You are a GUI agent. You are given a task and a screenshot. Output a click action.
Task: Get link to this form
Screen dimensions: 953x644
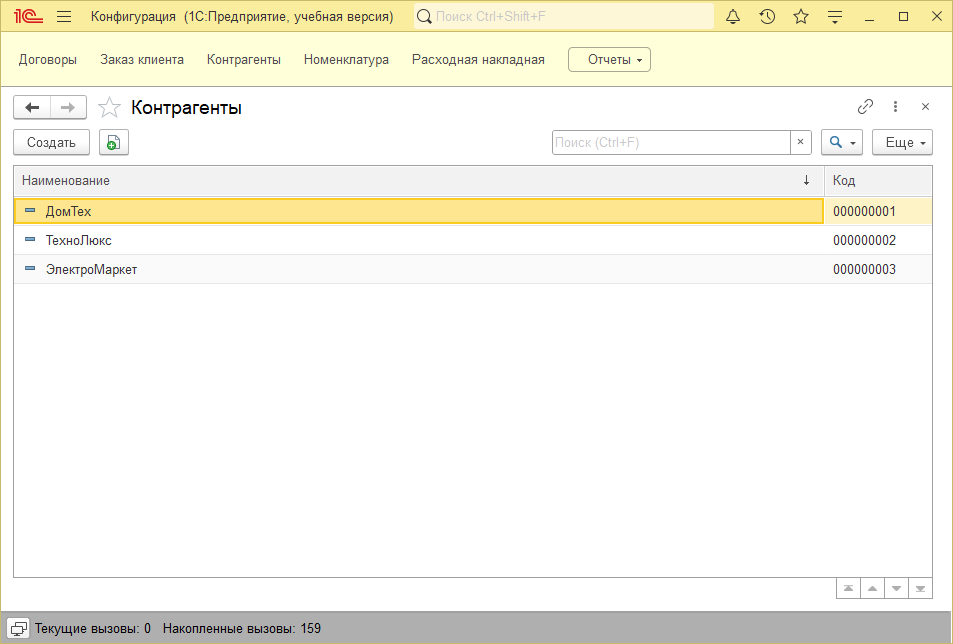865,107
